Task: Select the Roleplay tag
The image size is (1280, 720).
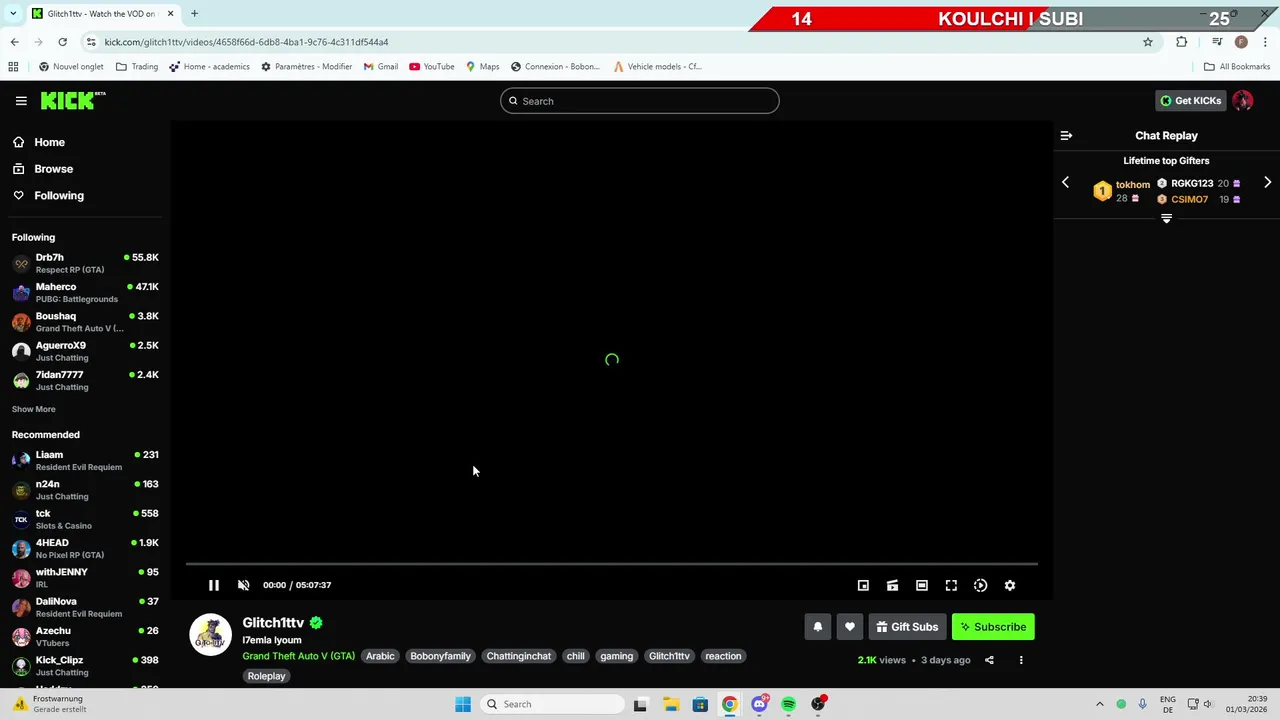Action: 266,676
